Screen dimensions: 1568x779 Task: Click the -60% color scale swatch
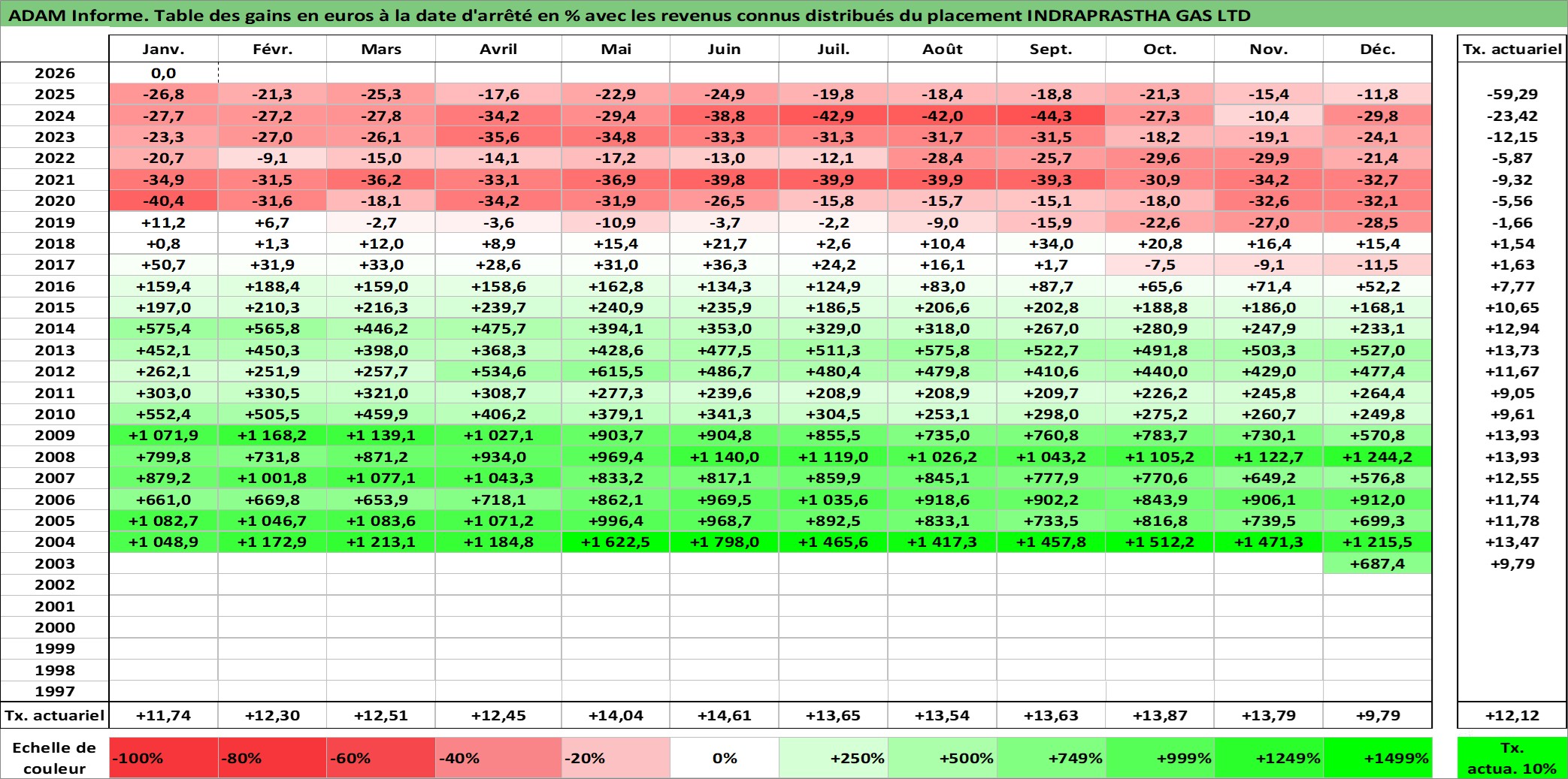point(381,758)
